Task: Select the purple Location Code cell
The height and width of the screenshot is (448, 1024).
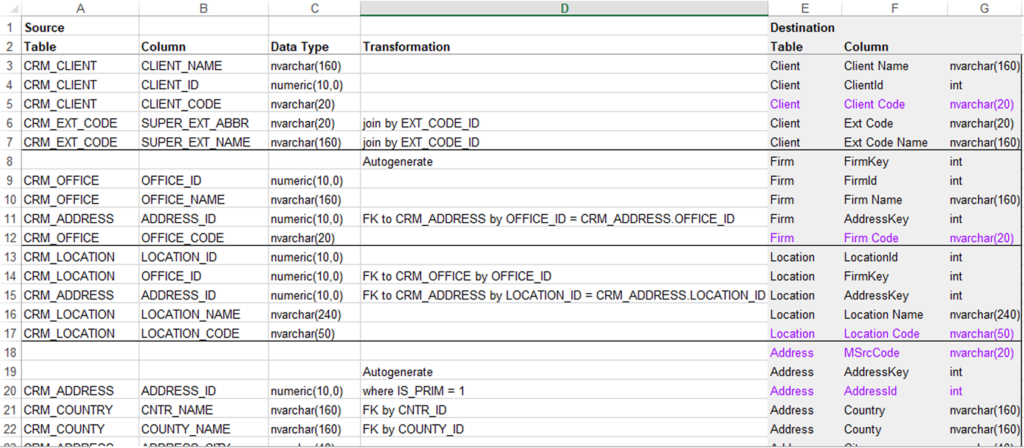Action: 894,334
